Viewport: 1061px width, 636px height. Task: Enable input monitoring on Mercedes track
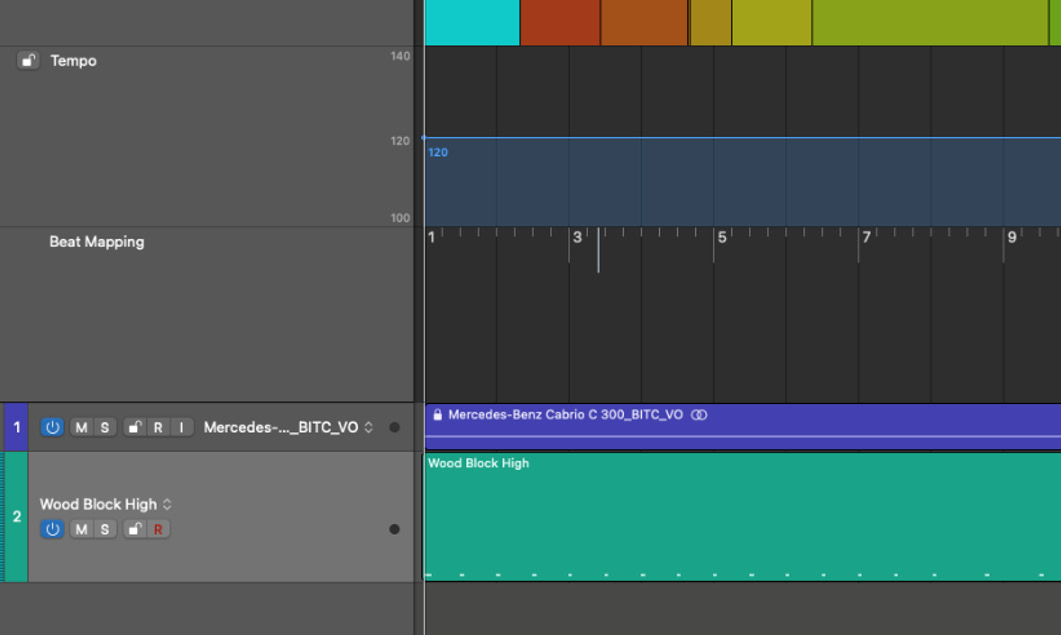pyautogui.click(x=181, y=428)
